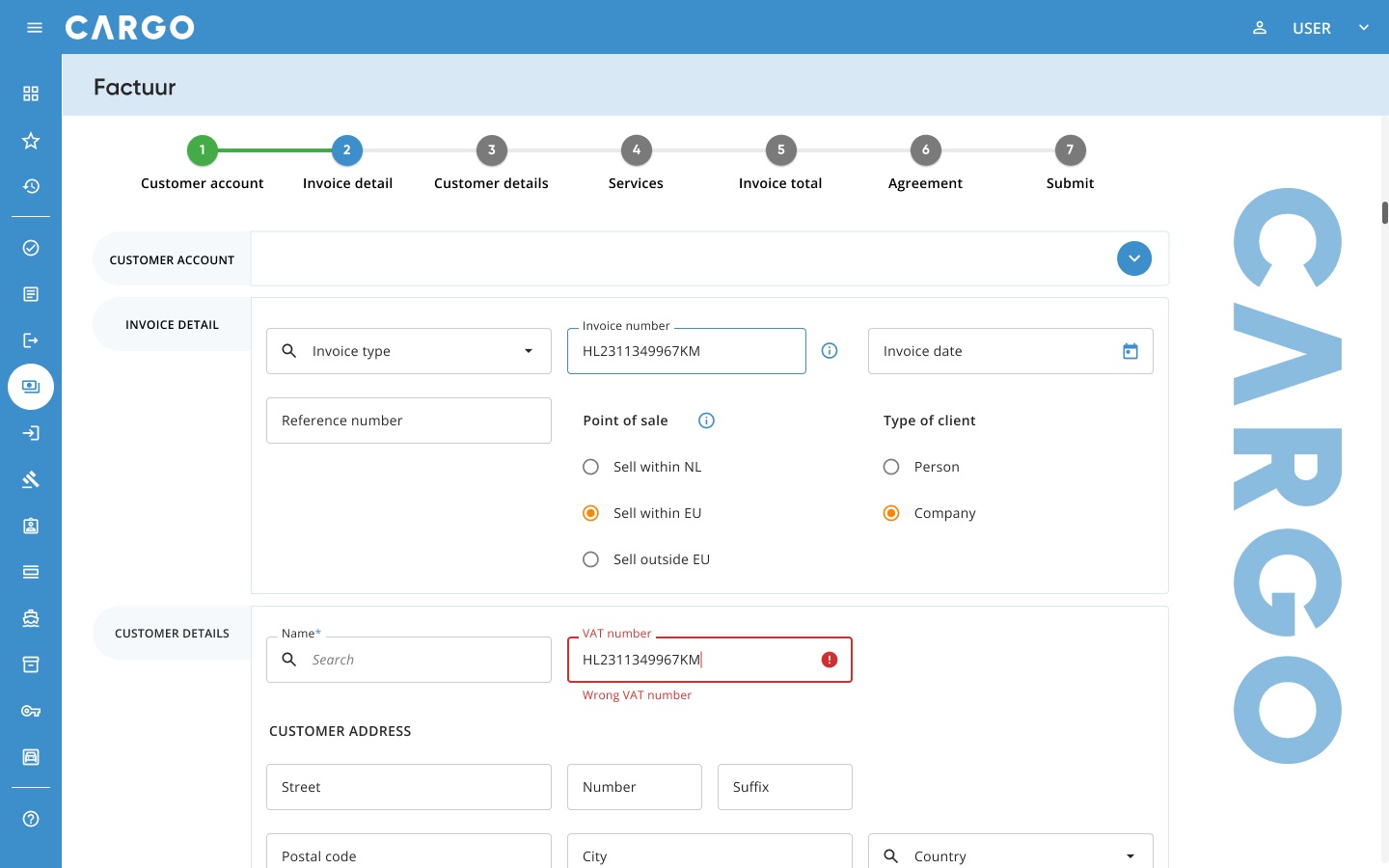Open the calendar icon in Invoice date
The image size is (1389, 868).
[1130, 351]
